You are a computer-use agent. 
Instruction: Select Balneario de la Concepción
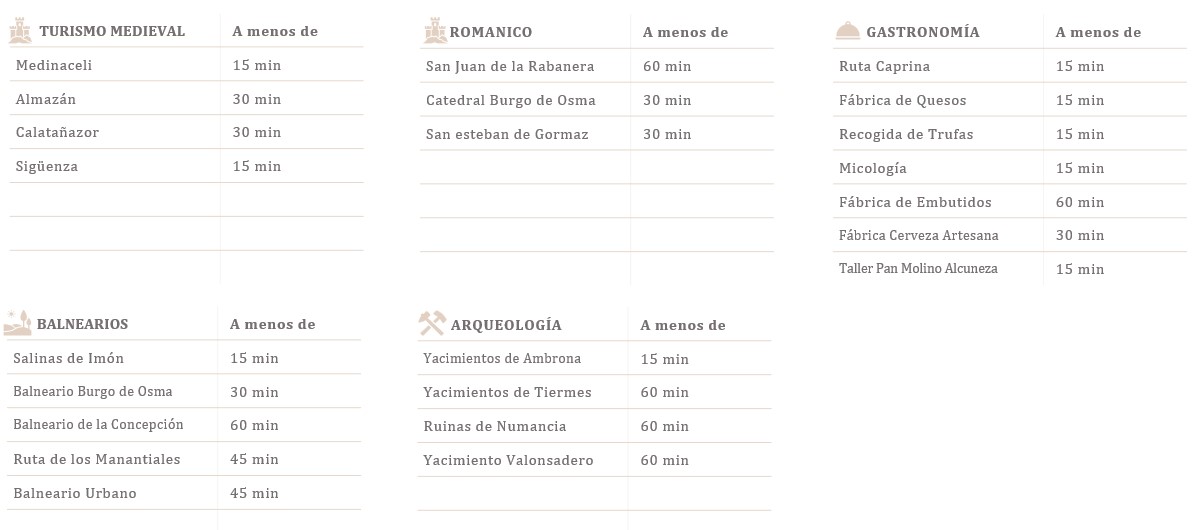click(99, 425)
